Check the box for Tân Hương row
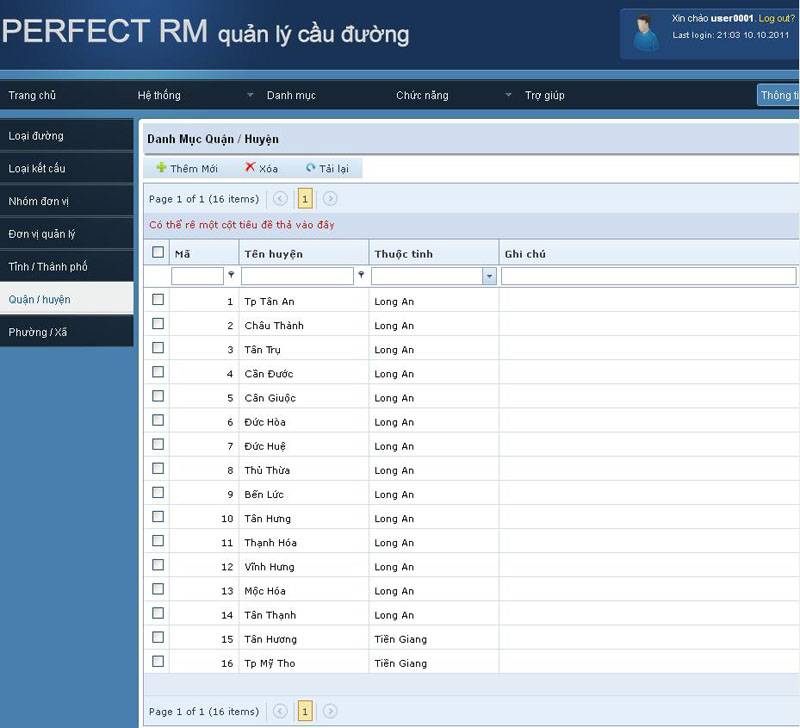 point(158,637)
